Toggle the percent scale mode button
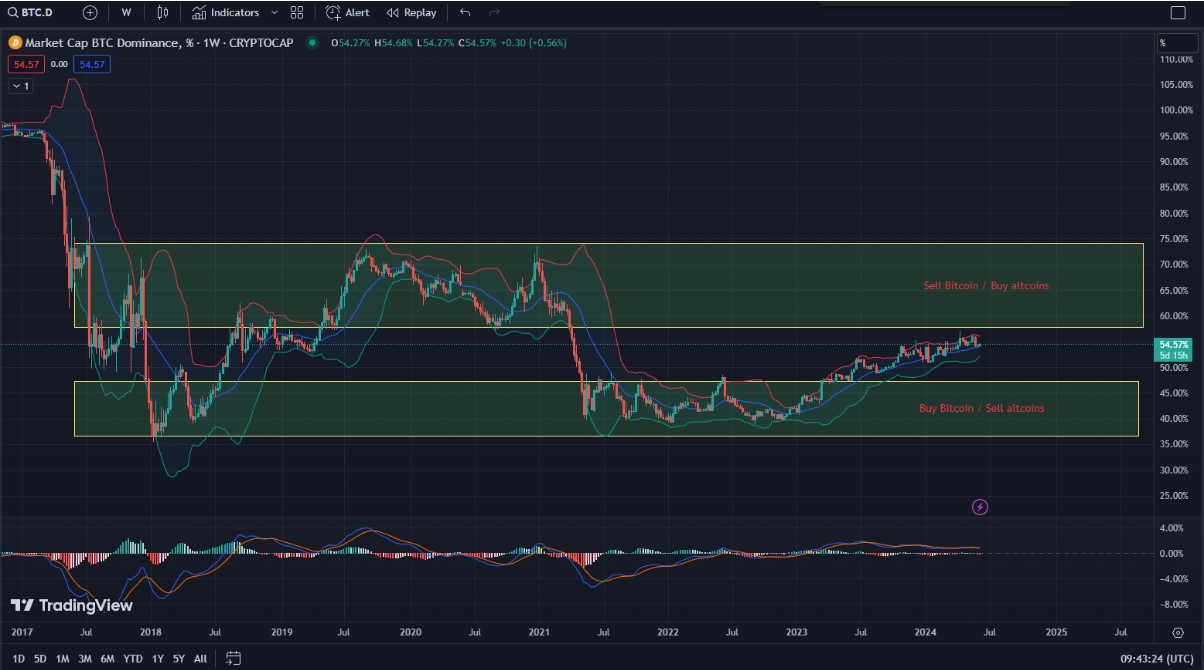 pyautogui.click(x=1163, y=43)
